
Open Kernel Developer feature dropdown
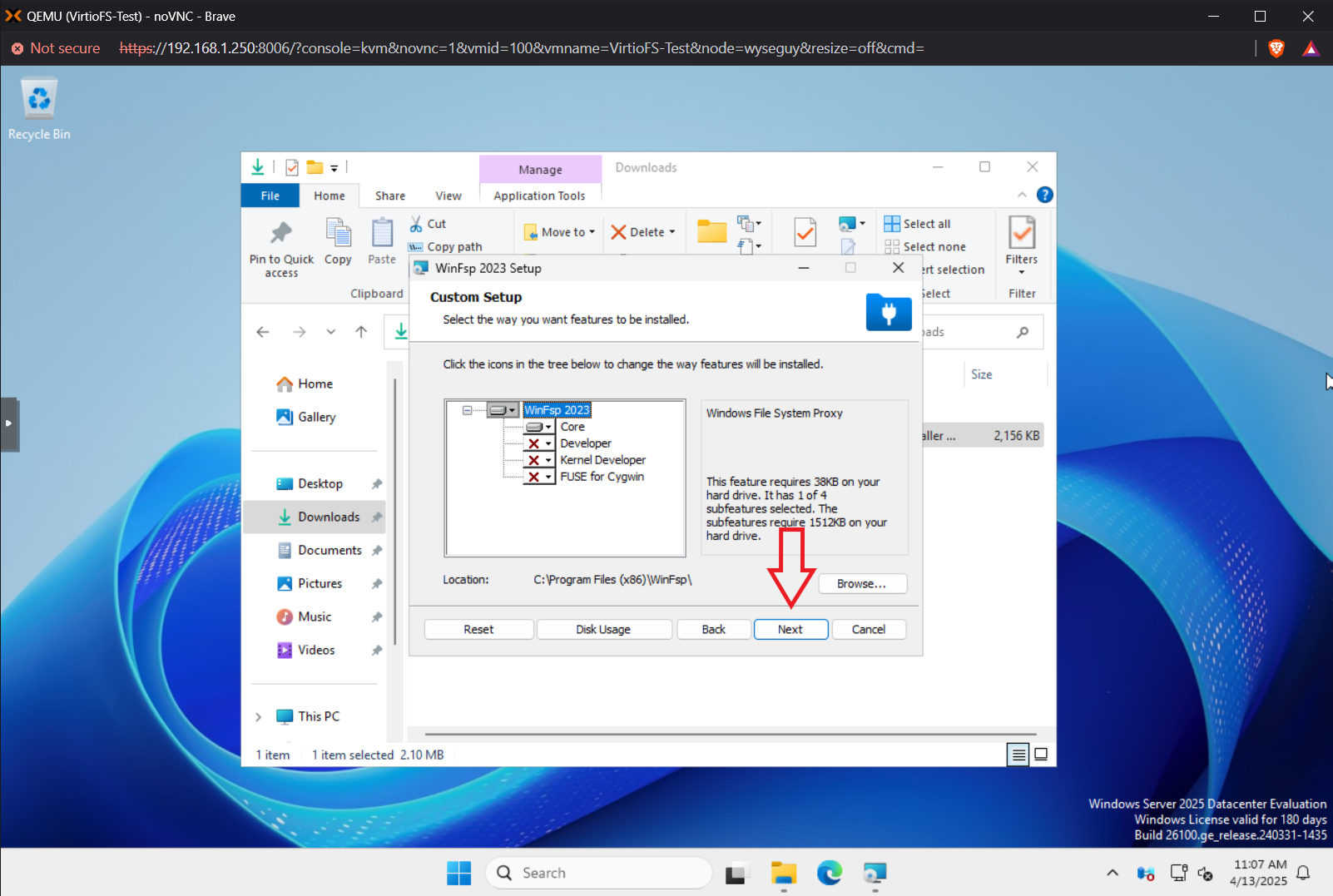539,460
